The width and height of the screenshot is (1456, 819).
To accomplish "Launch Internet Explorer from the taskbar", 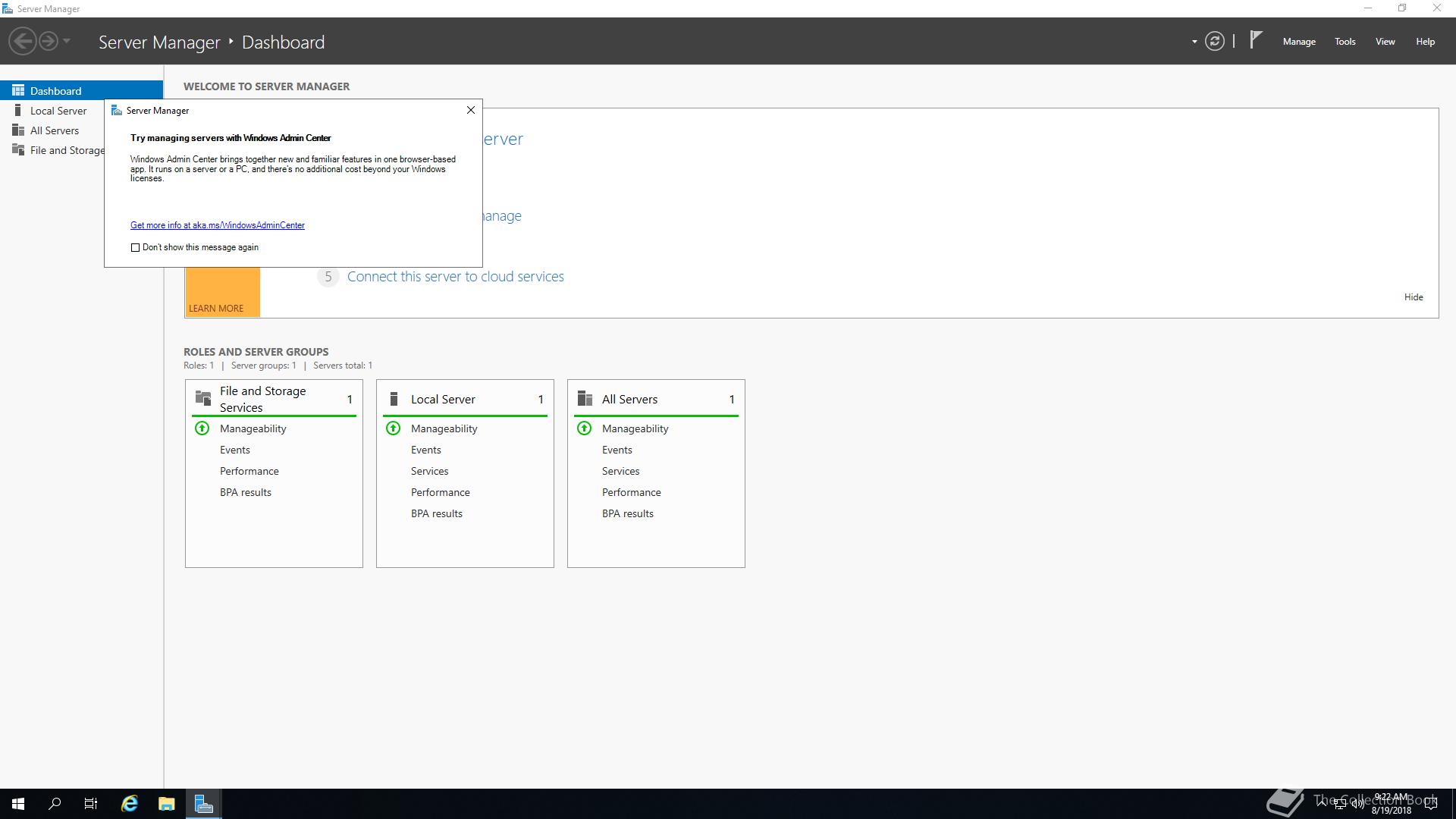I will point(130,804).
